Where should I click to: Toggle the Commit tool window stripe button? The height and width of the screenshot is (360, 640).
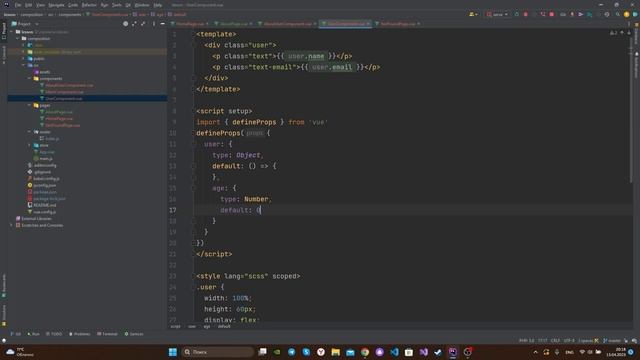tap(4, 54)
